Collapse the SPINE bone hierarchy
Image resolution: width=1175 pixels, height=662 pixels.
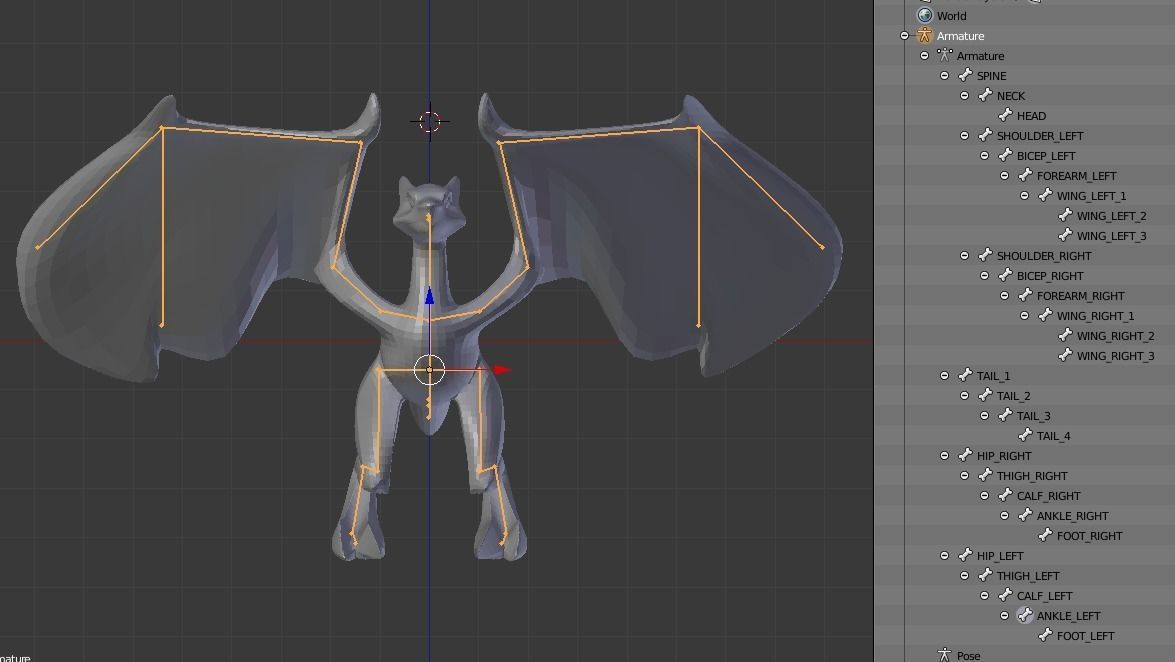[x=945, y=76]
